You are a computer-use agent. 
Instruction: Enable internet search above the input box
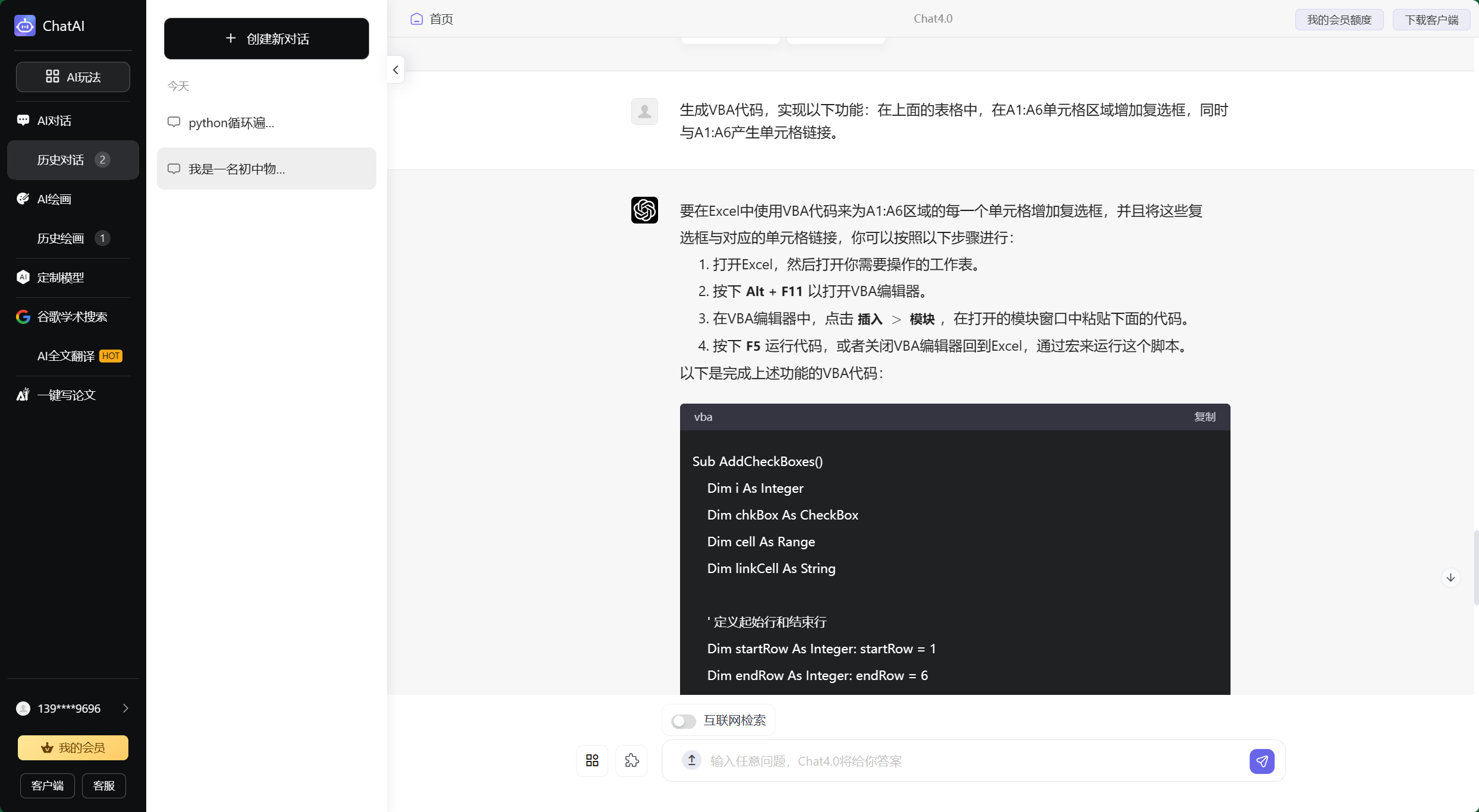(683, 720)
